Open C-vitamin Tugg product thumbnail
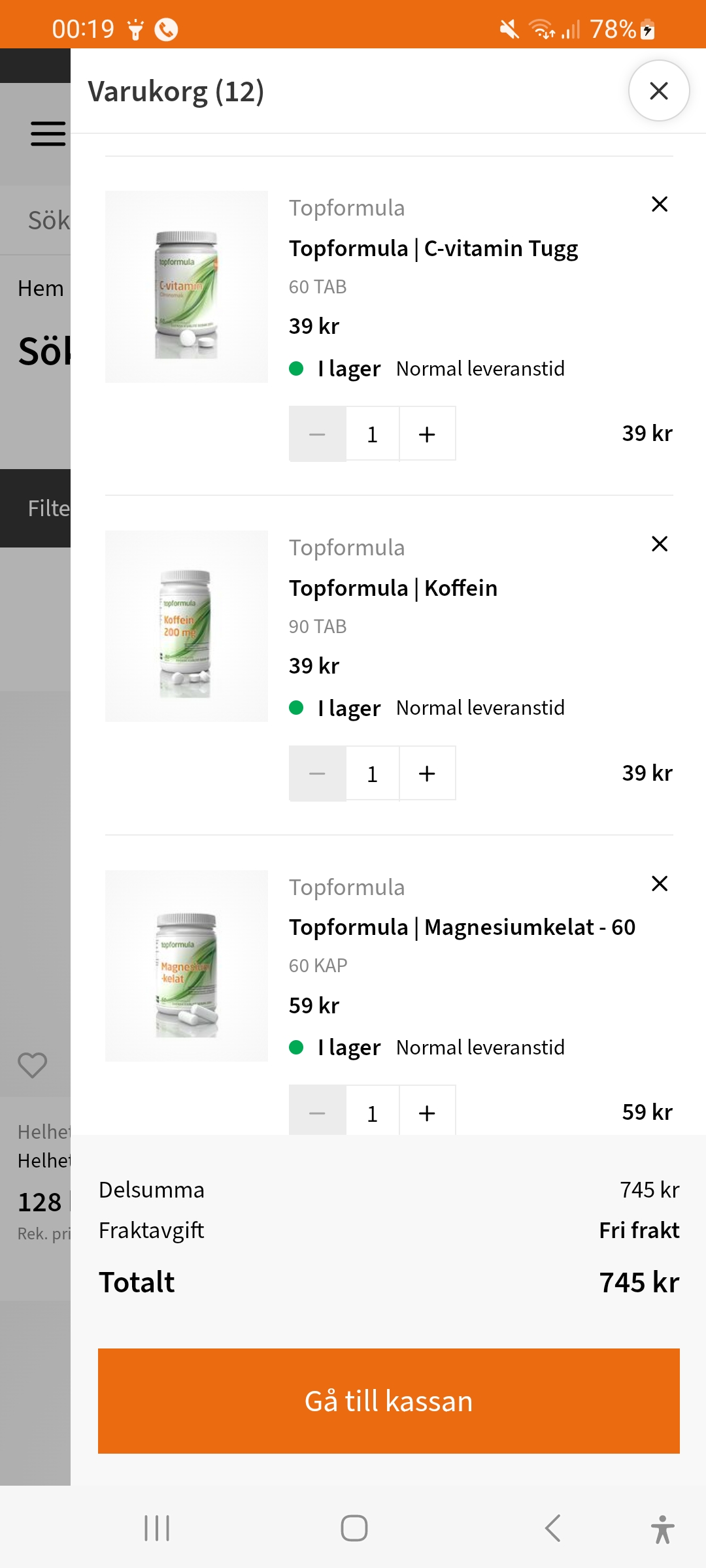 186,287
